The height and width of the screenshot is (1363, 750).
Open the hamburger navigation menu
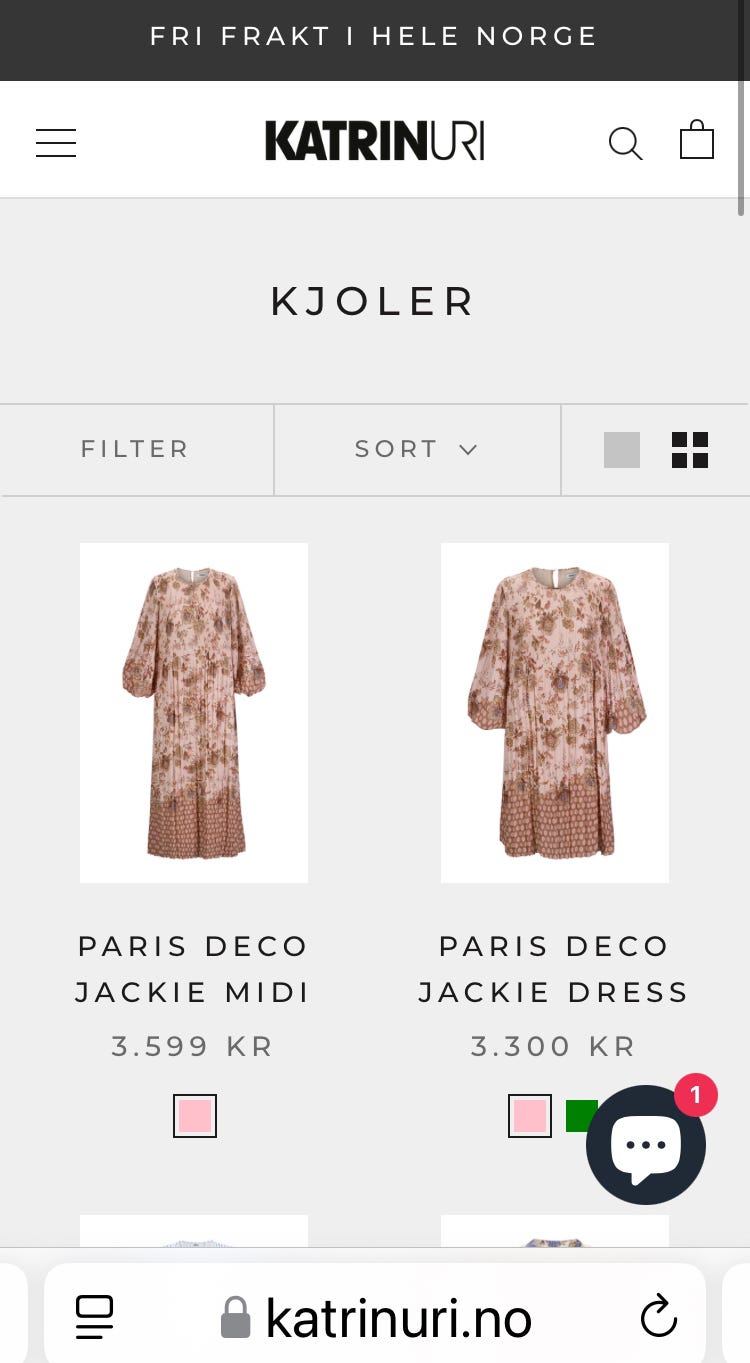56,142
